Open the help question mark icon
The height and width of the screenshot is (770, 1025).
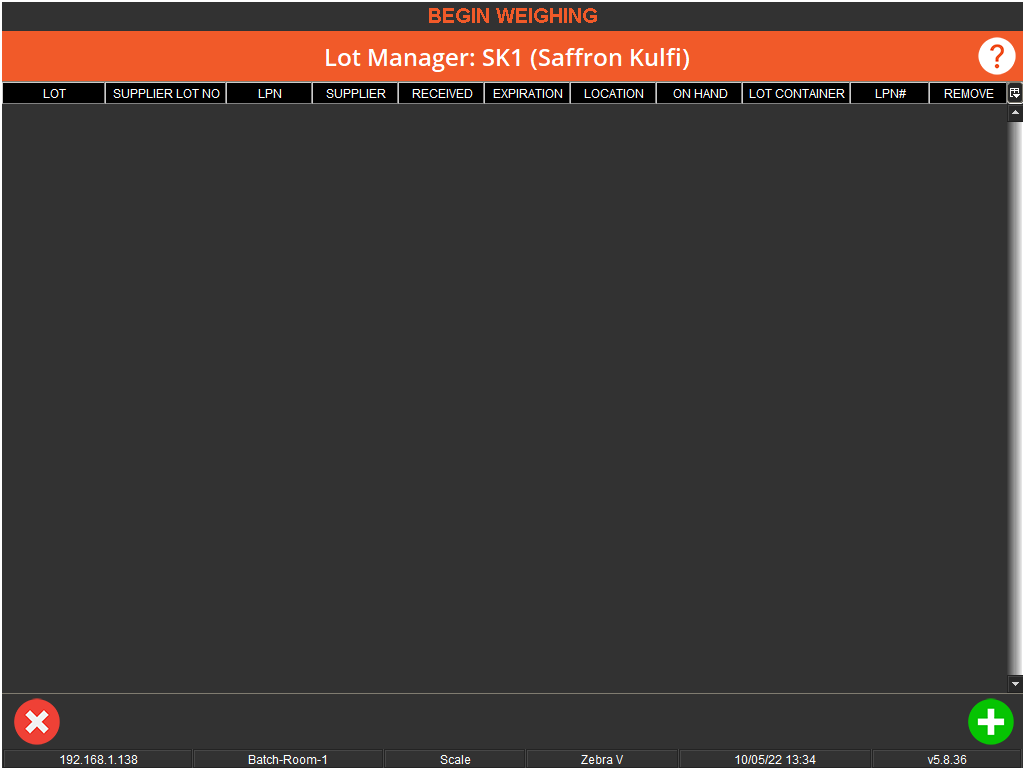pos(996,56)
